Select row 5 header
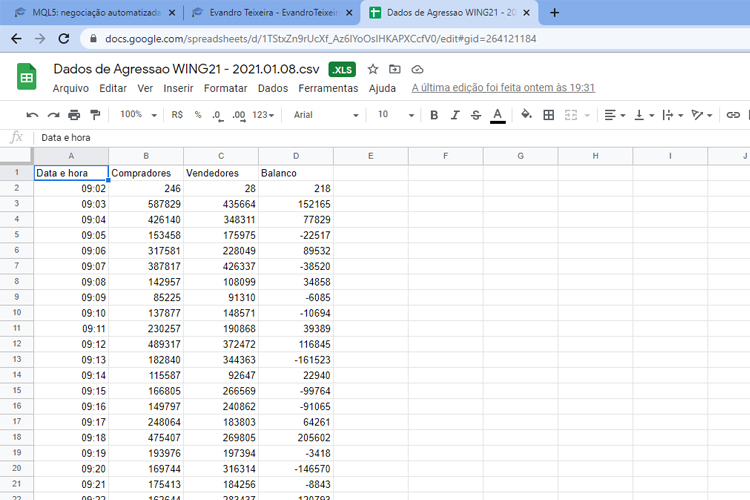The image size is (750, 500). (17, 235)
